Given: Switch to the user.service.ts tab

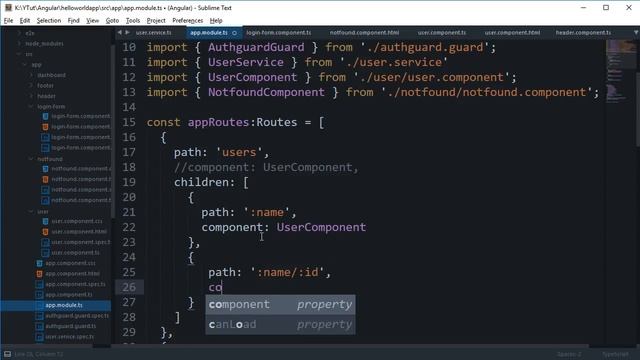Looking at the screenshot, I should [153, 32].
